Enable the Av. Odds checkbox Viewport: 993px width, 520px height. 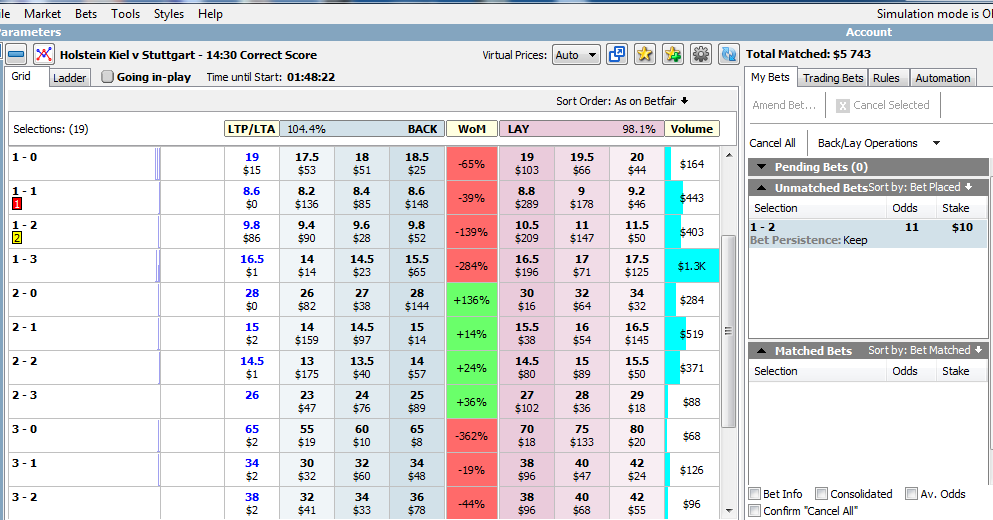[x=911, y=493]
